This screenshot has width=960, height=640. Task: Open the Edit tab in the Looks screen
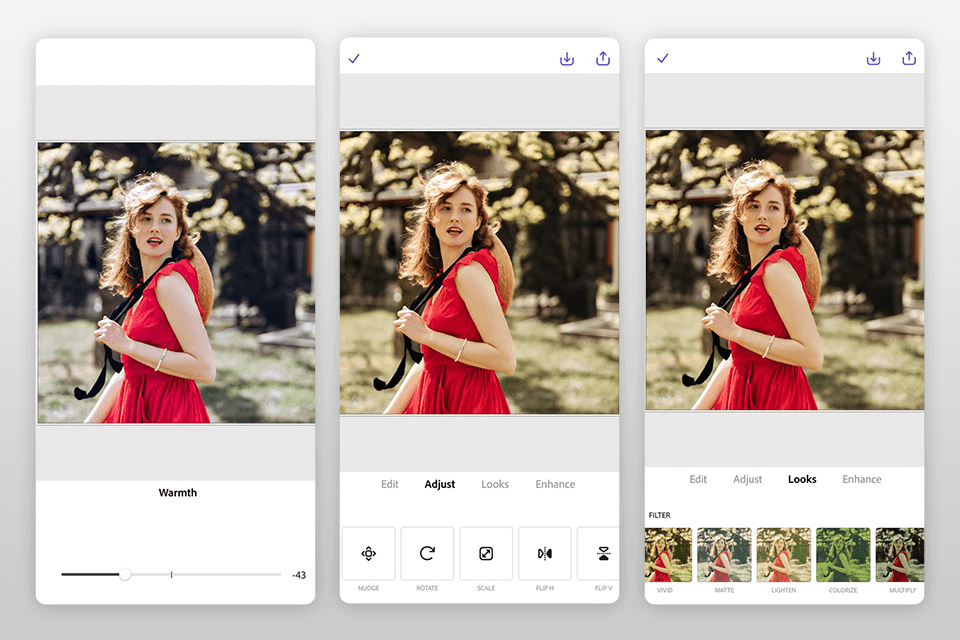(698, 479)
